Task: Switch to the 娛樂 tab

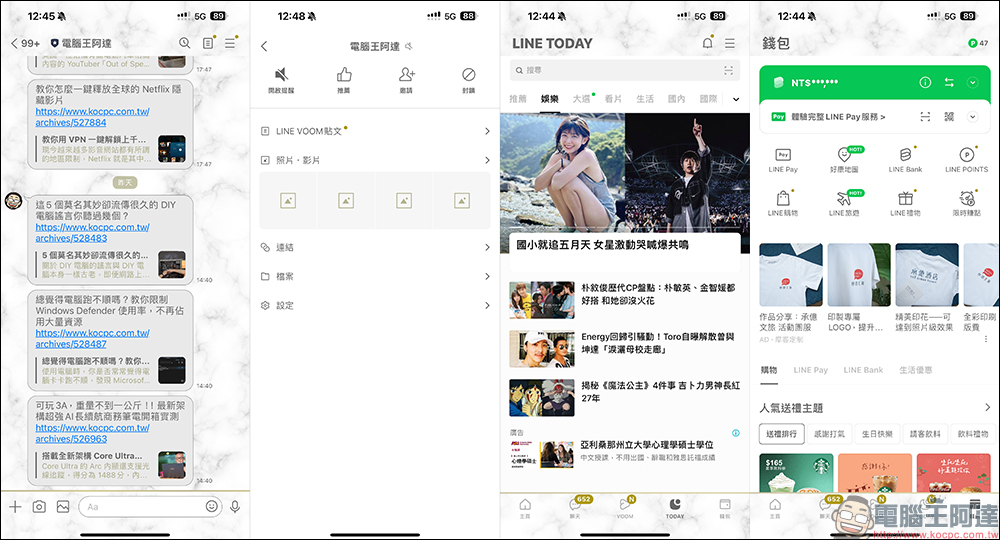Action: (550, 99)
